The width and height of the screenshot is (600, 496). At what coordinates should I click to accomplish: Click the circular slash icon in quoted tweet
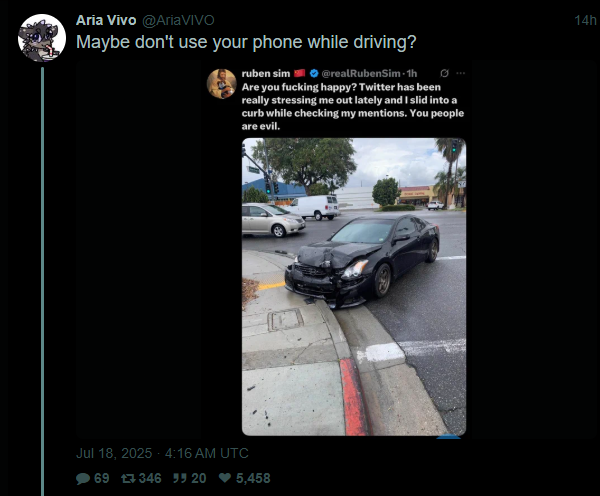tap(444, 73)
